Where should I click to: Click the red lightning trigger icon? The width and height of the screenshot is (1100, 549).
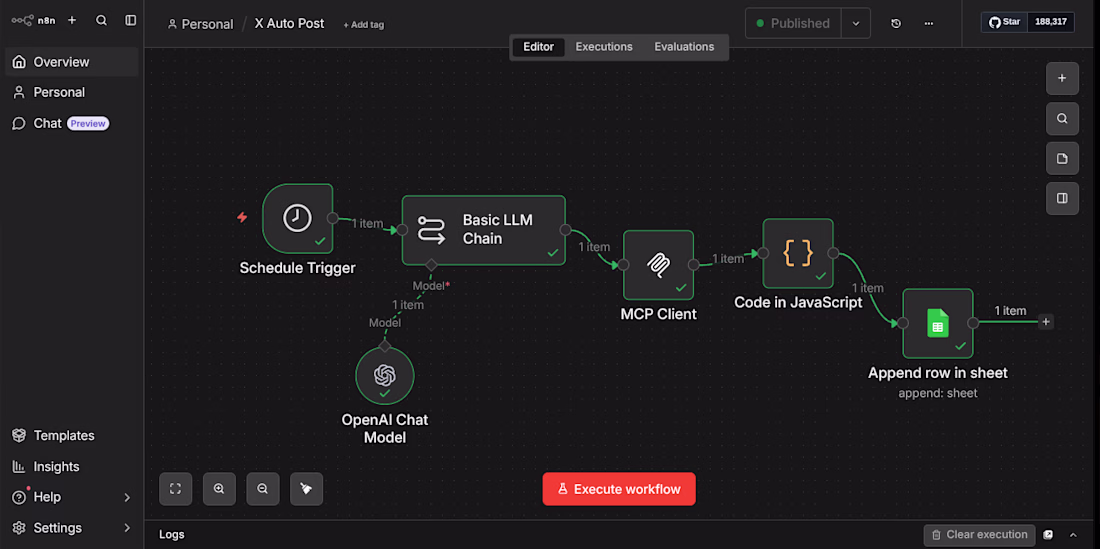(242, 217)
